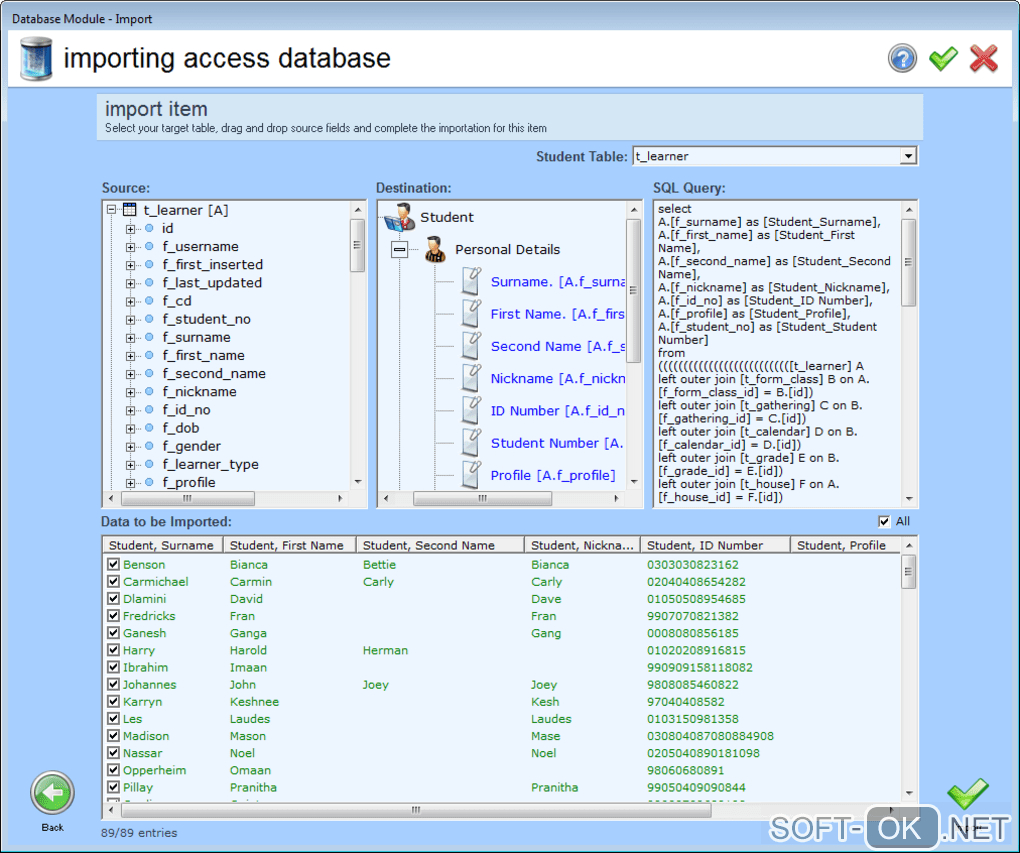Click the SQL Query vertical scrollbar thumb
Screen dimensions: 1020x853
click(908, 262)
